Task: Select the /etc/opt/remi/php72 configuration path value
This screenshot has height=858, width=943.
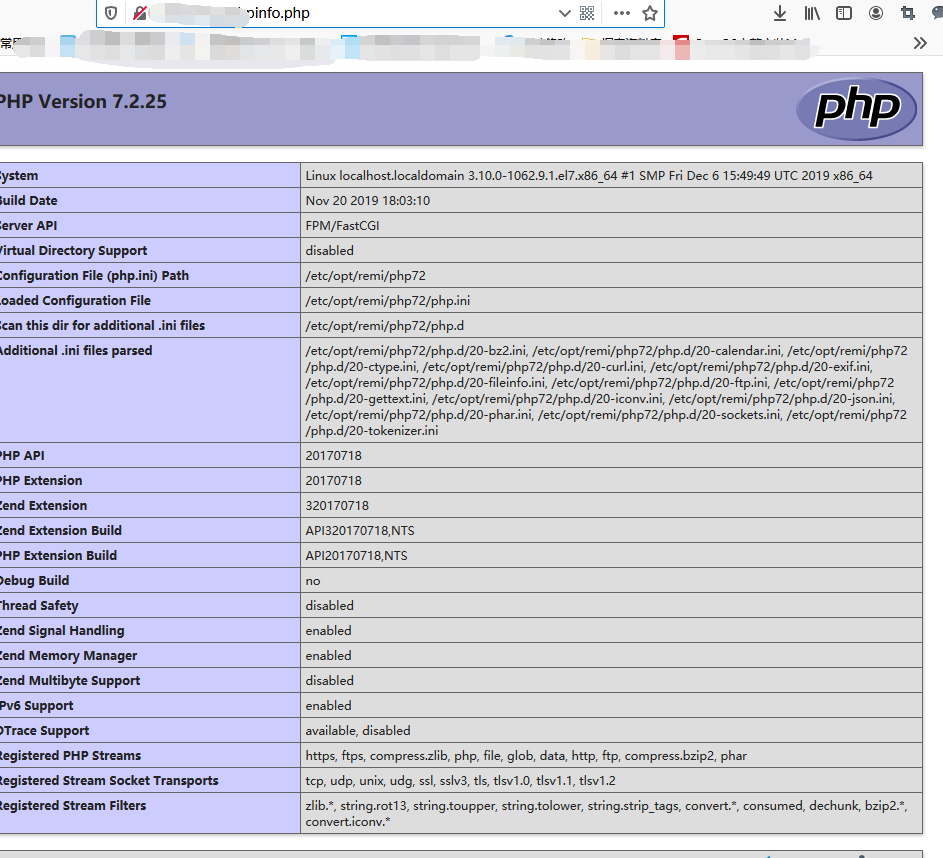Action: (x=365, y=276)
